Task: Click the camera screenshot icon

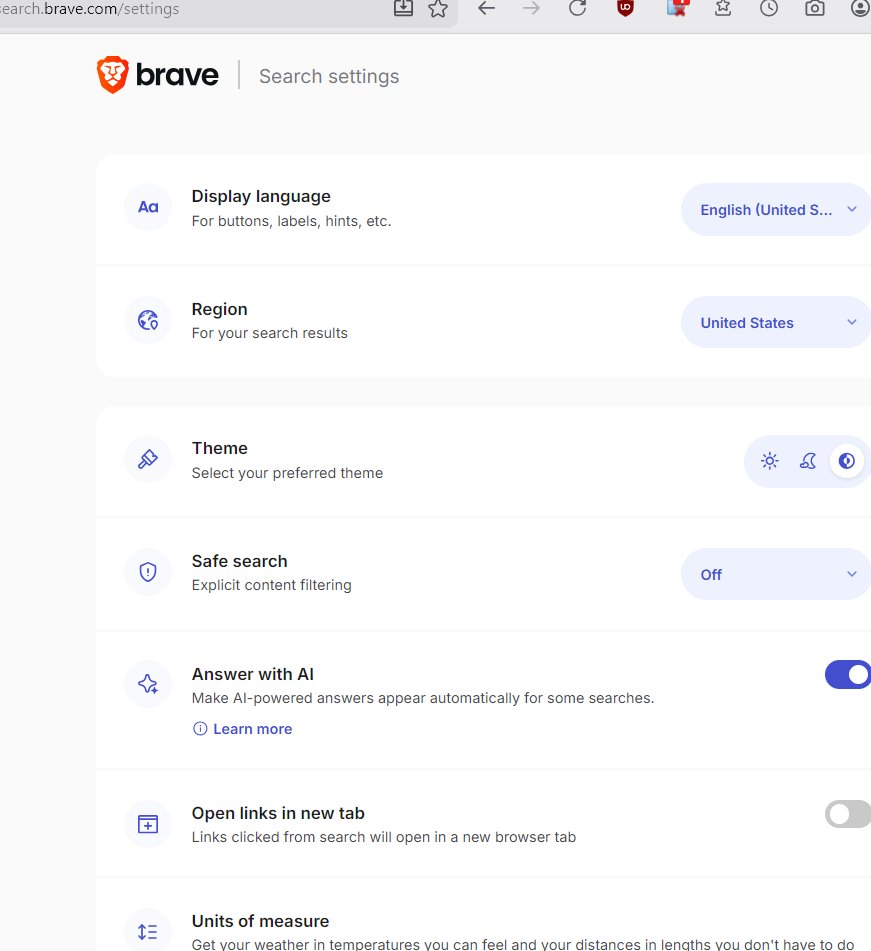Action: 815,8
